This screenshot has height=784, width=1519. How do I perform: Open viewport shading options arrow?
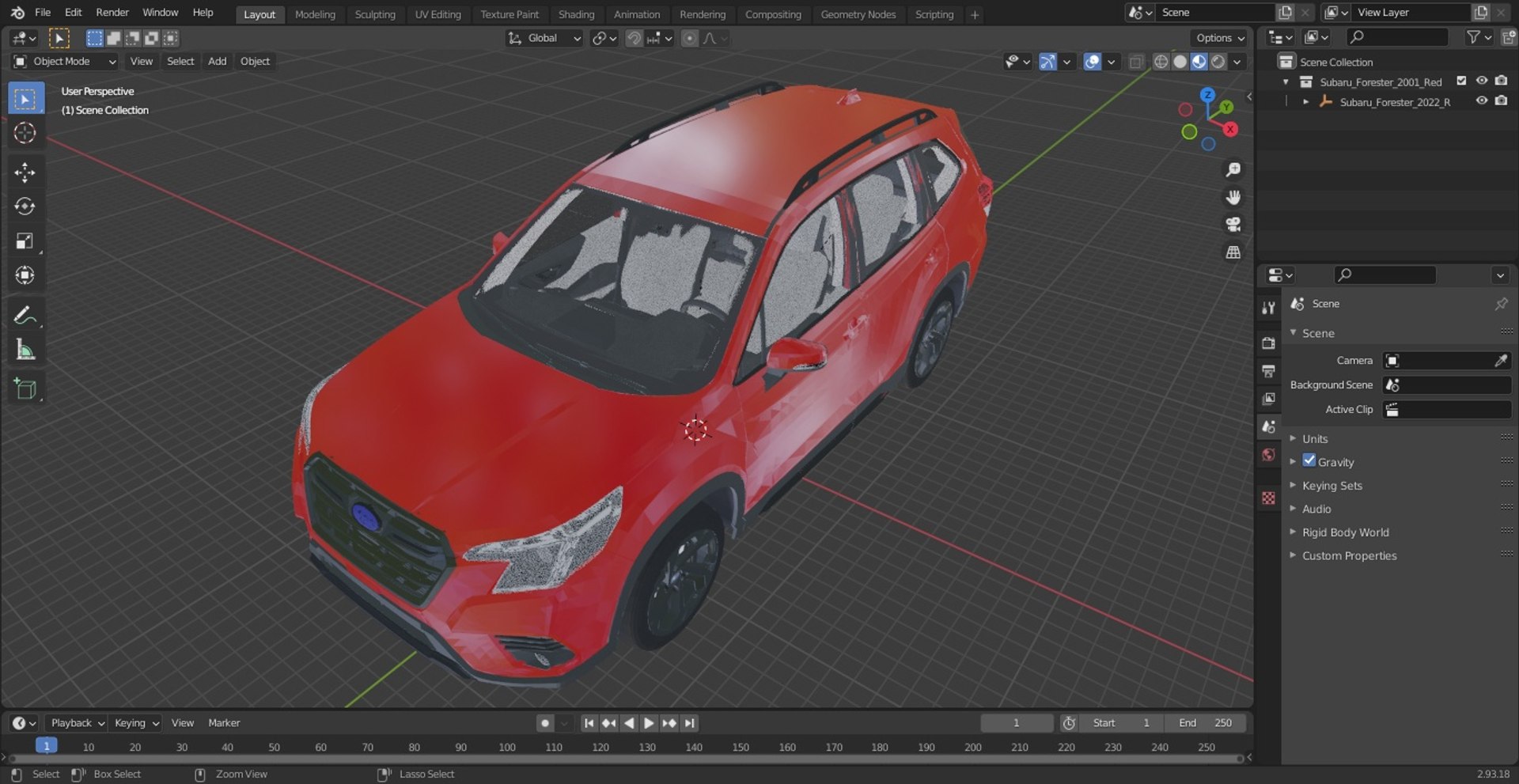tap(1237, 62)
